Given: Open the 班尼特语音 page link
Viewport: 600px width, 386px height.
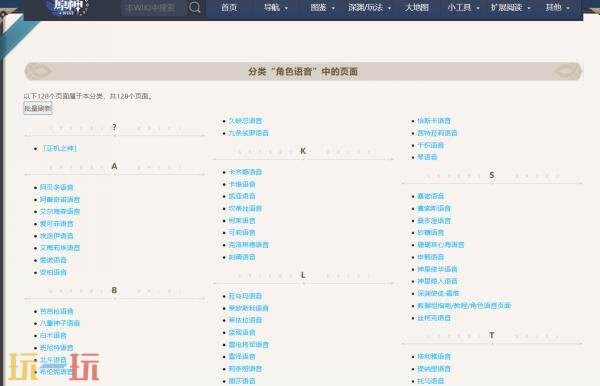Looking at the screenshot, I should pyautogui.click(x=56, y=347).
